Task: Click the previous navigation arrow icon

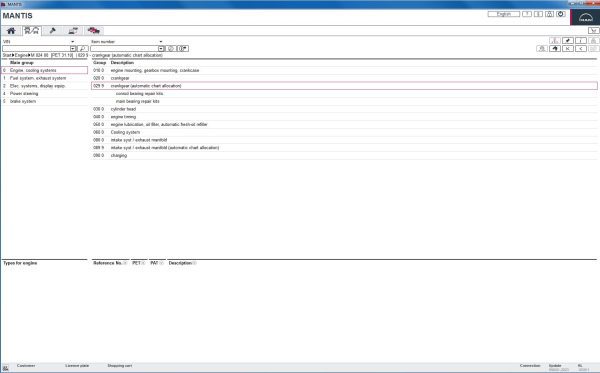Action: click(x=581, y=49)
